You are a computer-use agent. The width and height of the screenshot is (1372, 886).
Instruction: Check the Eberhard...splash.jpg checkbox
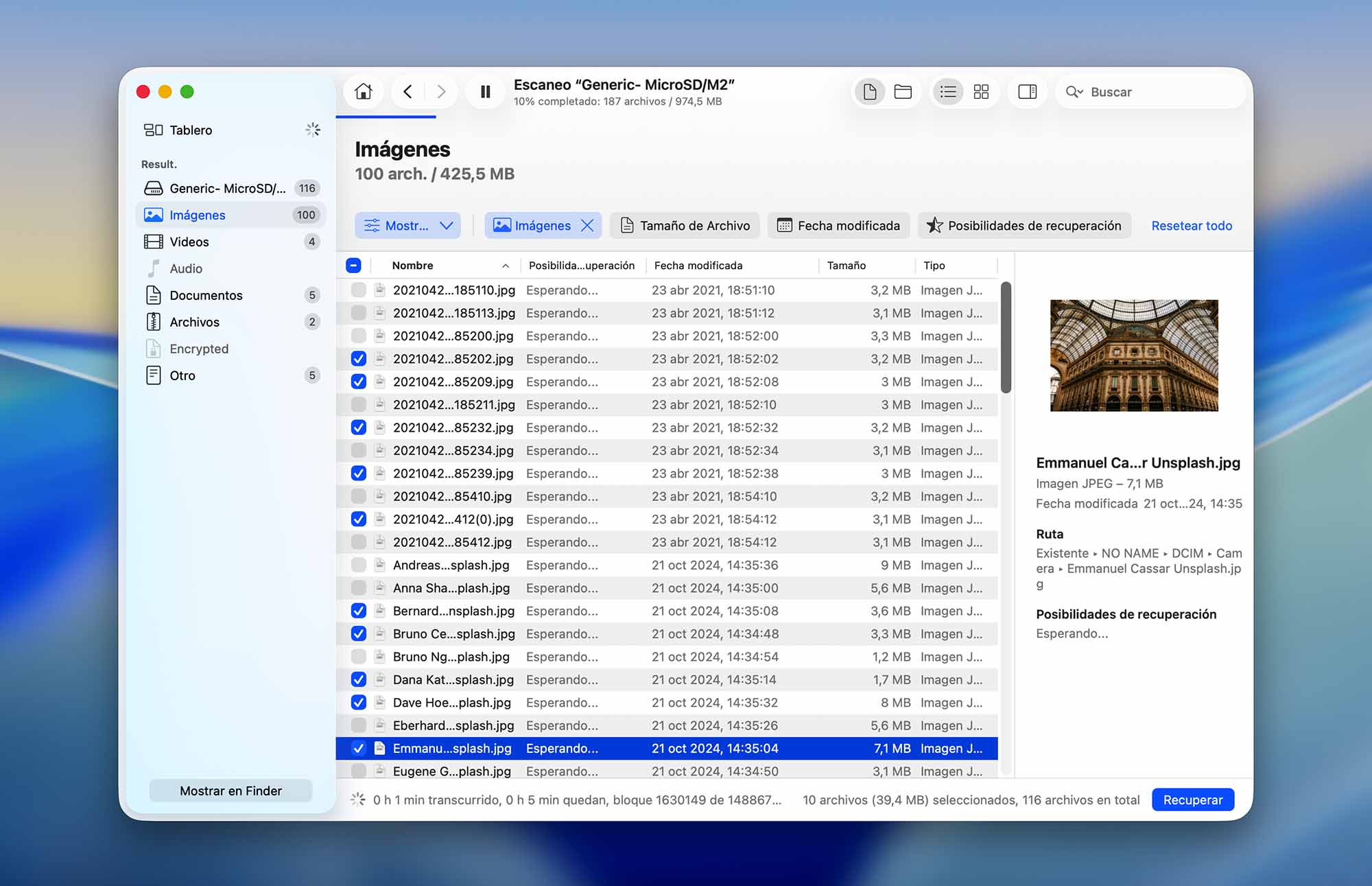(x=358, y=725)
